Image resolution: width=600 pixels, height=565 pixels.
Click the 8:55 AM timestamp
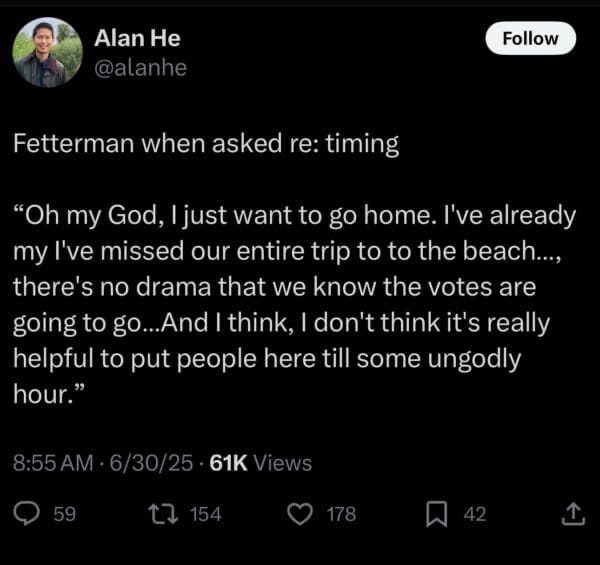(x=53, y=462)
